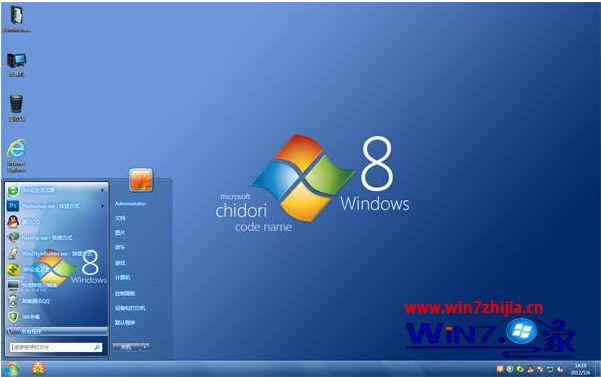
Task: Open Games (游戏) in Start menu
Action: [x=120, y=263]
